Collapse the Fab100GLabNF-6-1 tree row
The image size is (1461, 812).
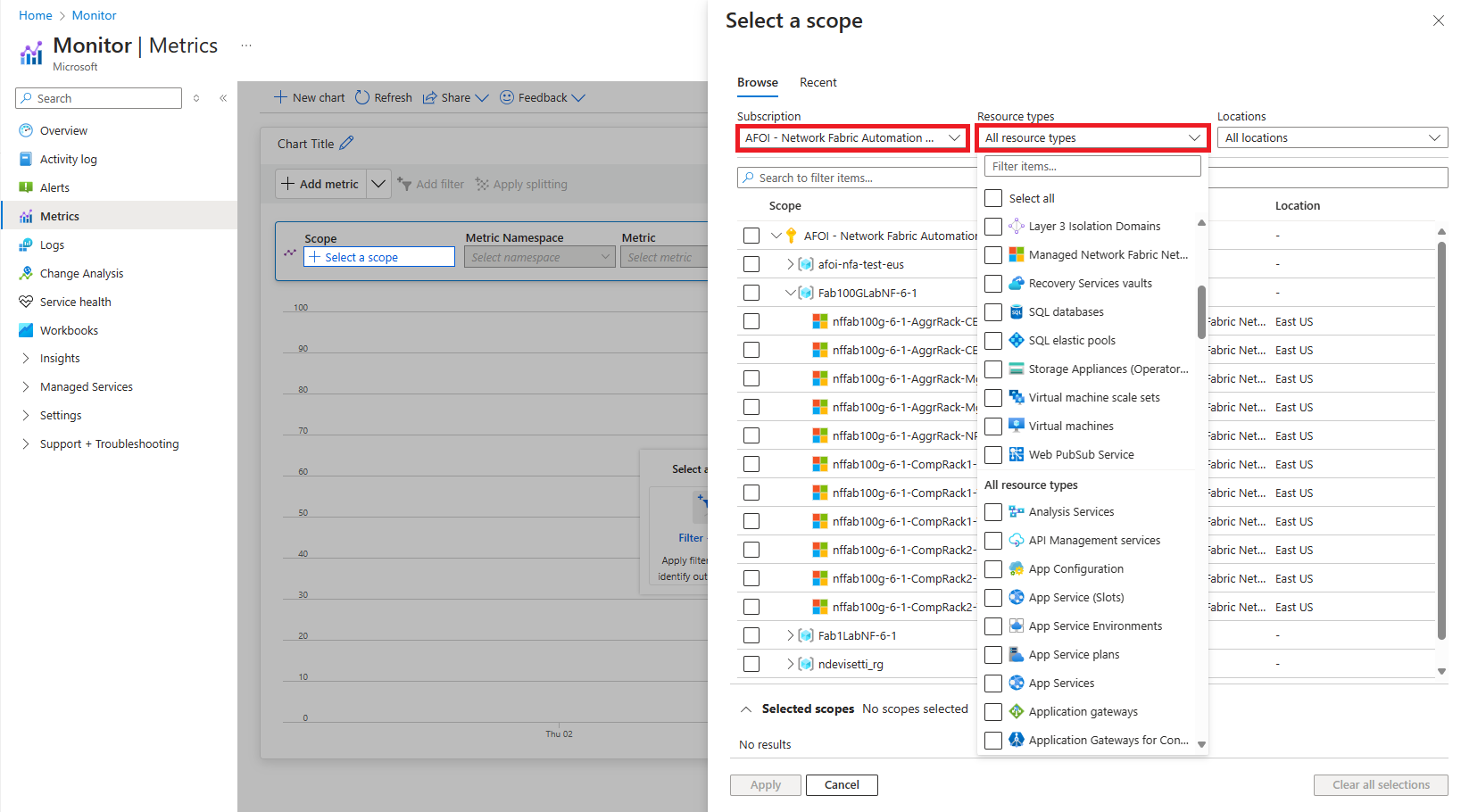(791, 293)
